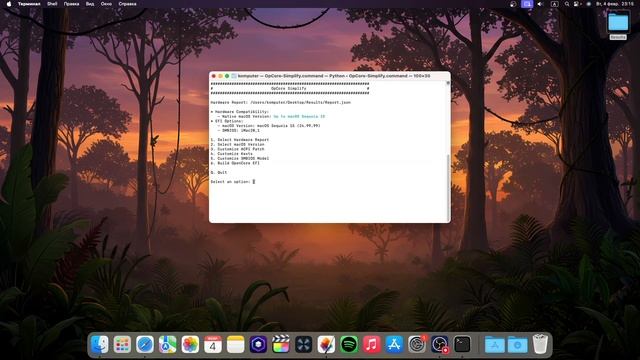This screenshot has width=640, height=360.
Task: Open Notes app in the Dock
Action: 236,344
